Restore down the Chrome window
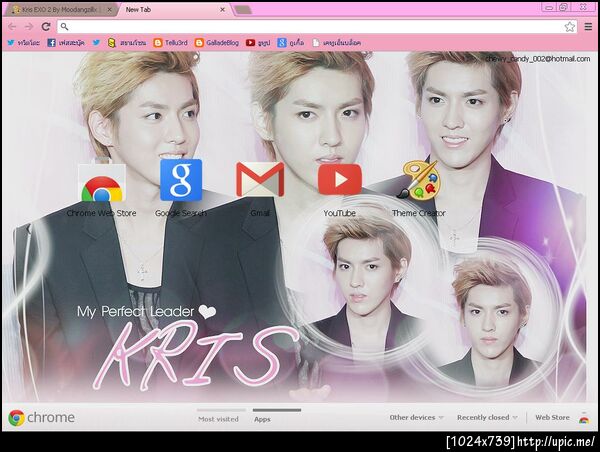The width and height of the screenshot is (600, 452). (x=564, y=7)
